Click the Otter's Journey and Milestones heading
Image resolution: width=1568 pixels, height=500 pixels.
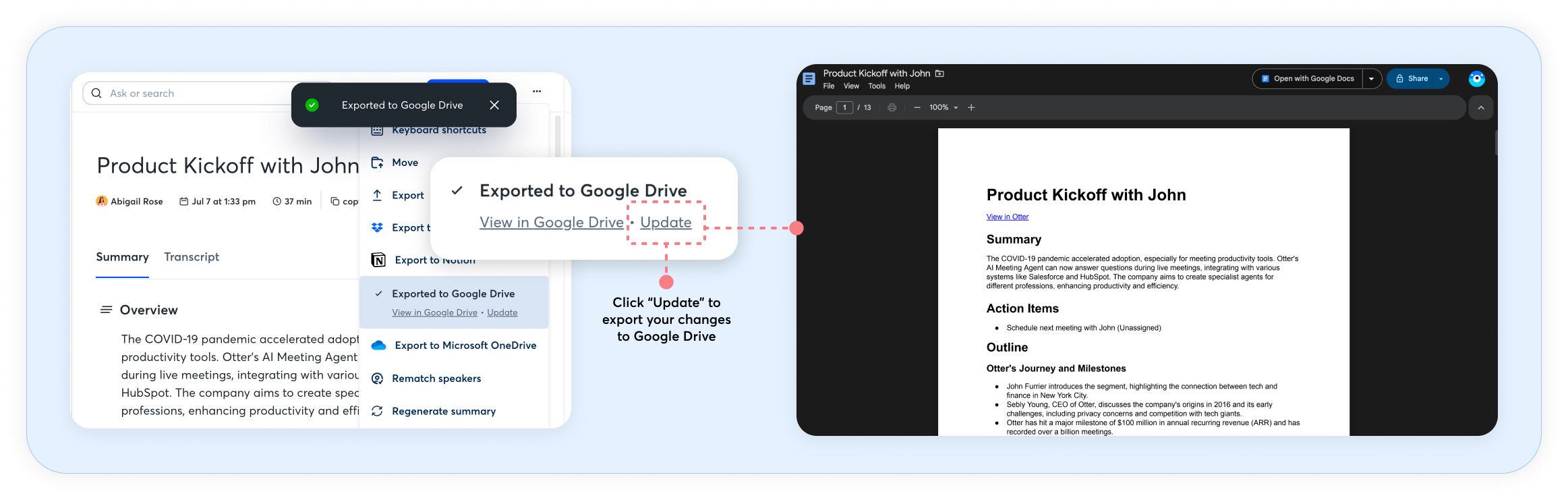pyautogui.click(x=1056, y=368)
